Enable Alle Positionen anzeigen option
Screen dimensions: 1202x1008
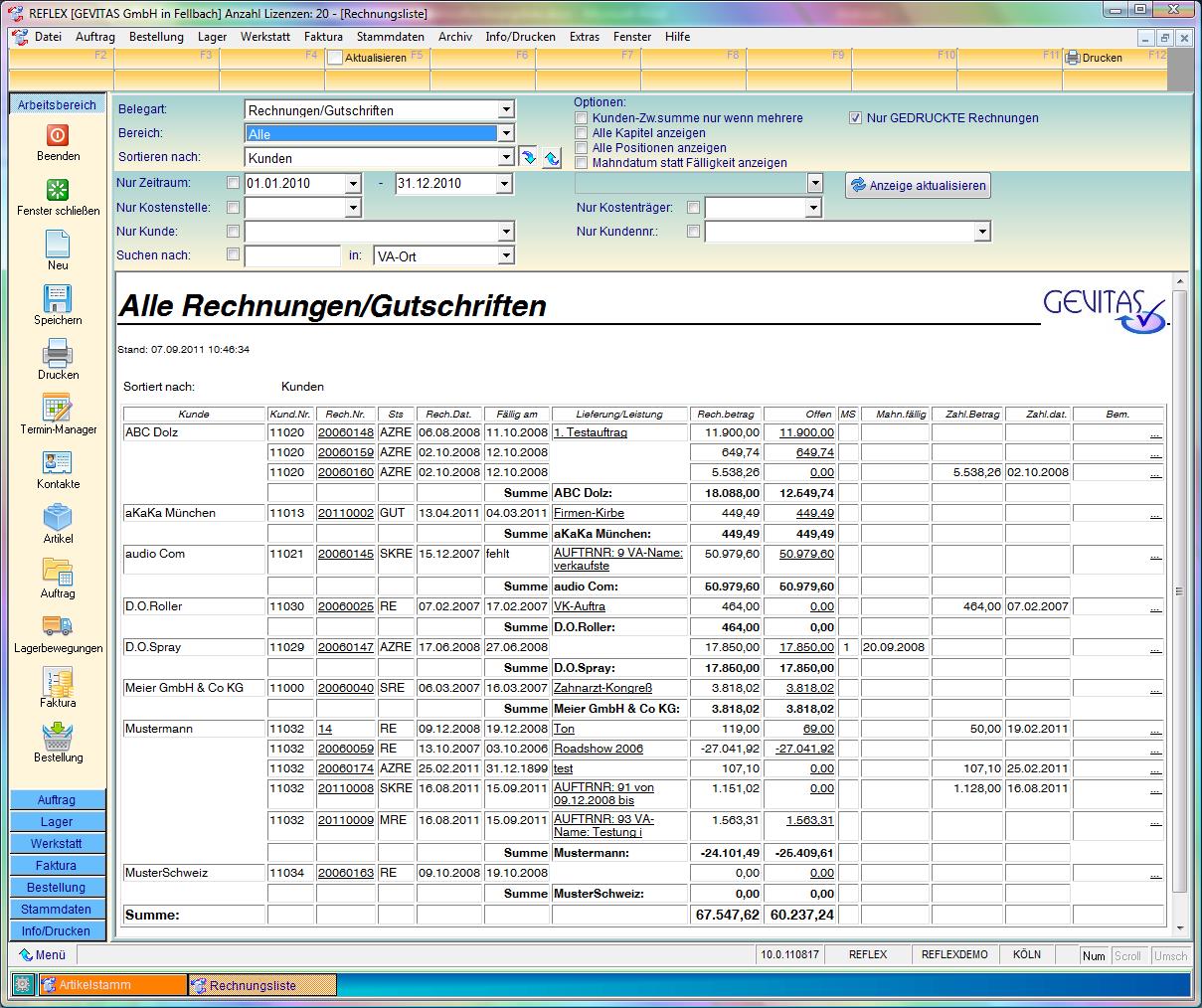click(582, 148)
